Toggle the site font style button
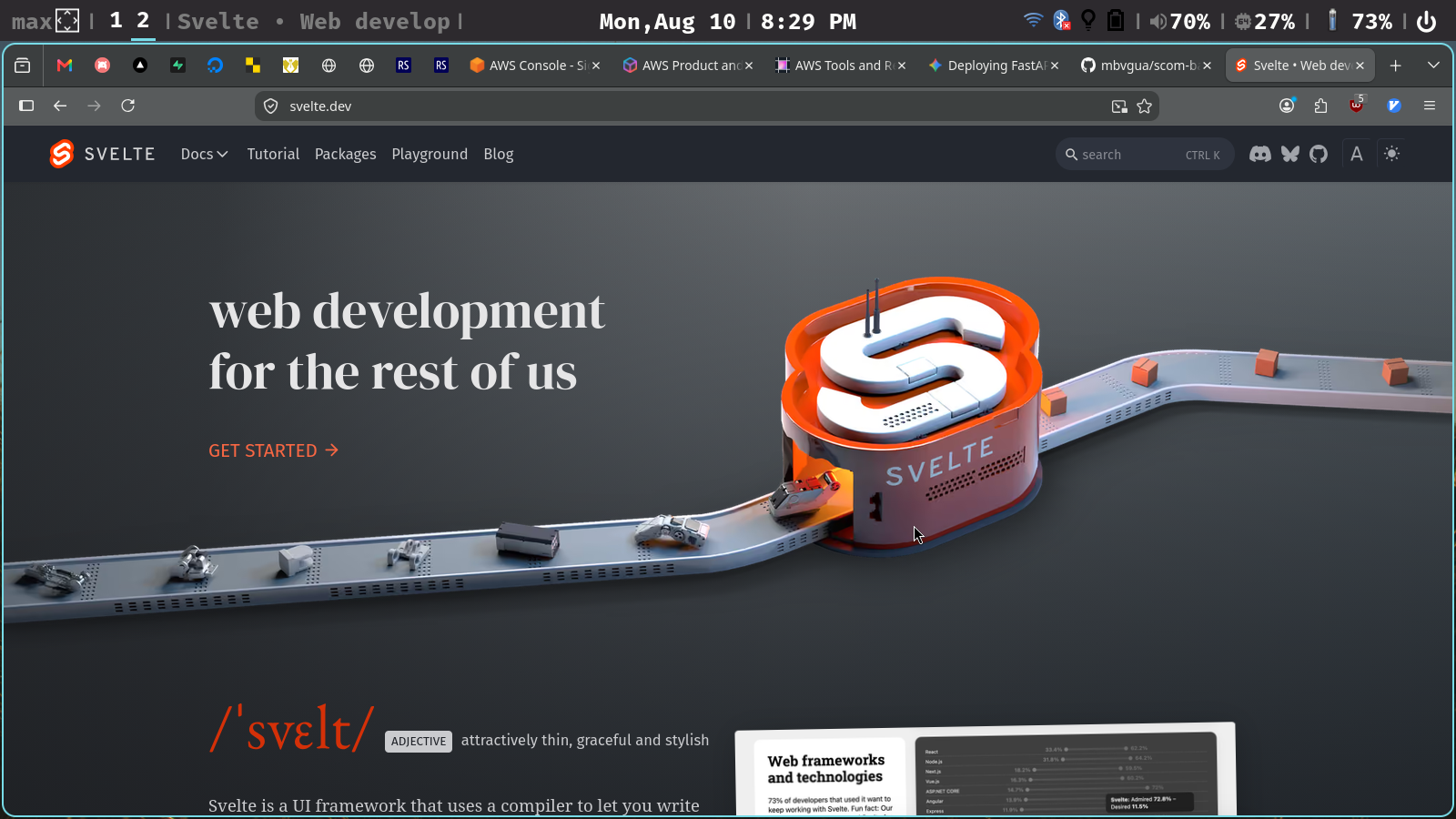 tap(1357, 154)
